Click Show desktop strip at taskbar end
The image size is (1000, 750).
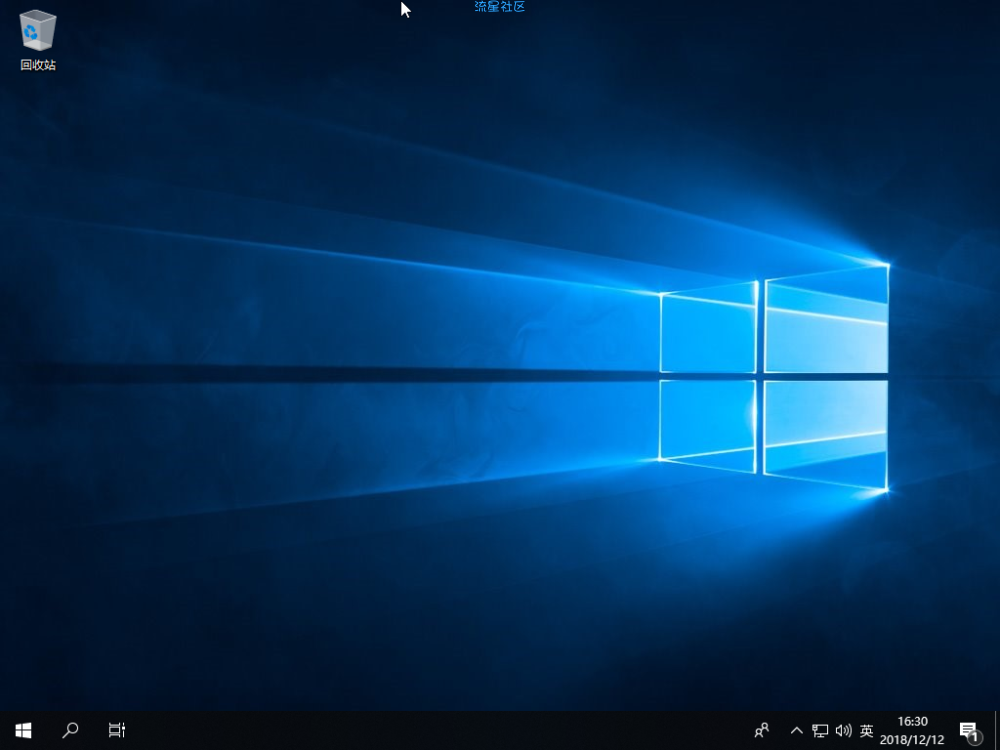tap(997, 730)
